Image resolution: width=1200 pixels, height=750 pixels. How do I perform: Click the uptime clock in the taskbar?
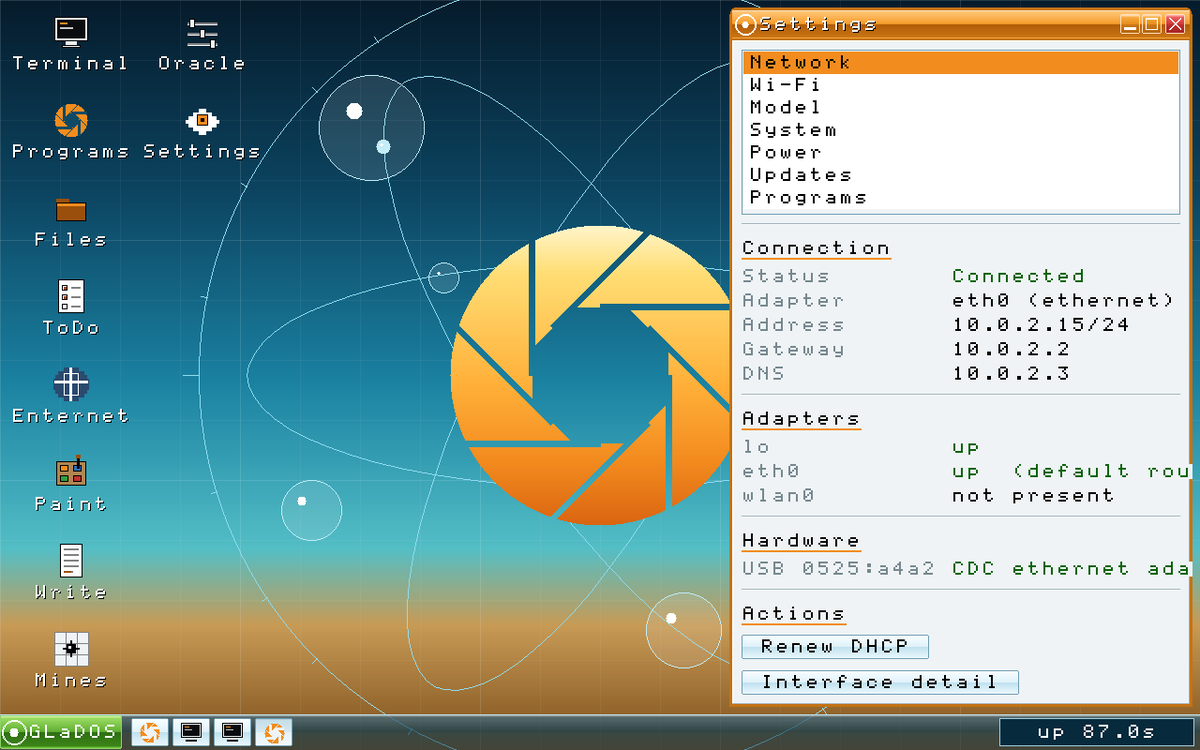pos(1096,732)
